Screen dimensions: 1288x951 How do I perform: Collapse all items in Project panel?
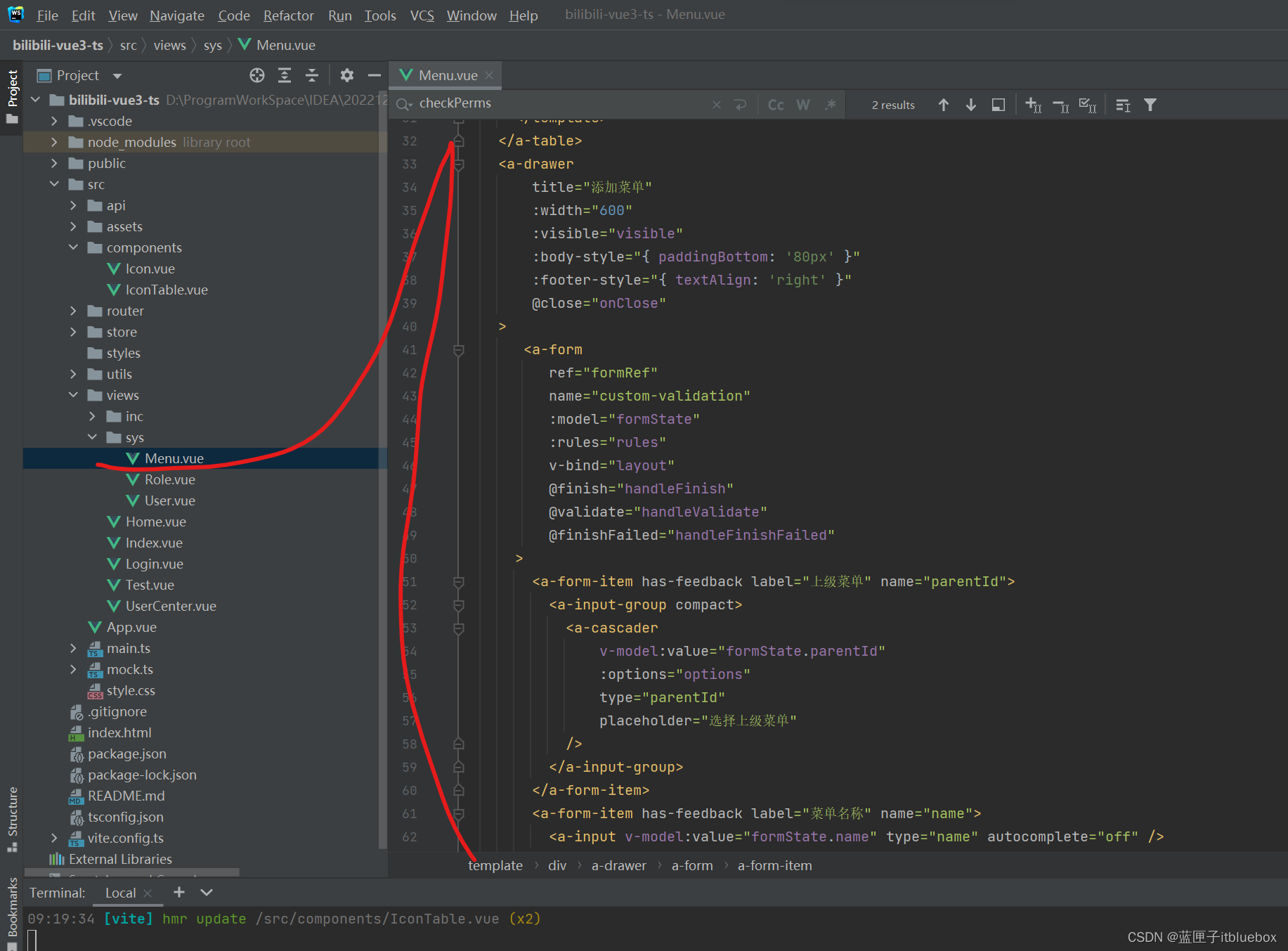click(312, 75)
